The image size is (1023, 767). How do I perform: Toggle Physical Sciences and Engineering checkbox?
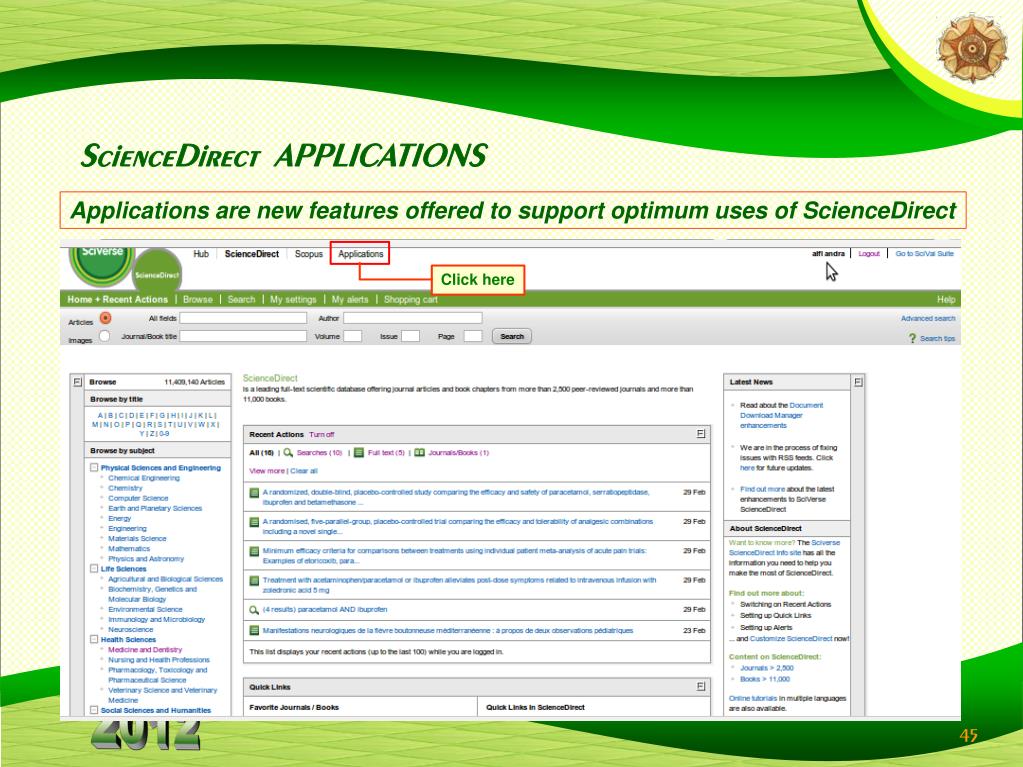tap(94, 468)
